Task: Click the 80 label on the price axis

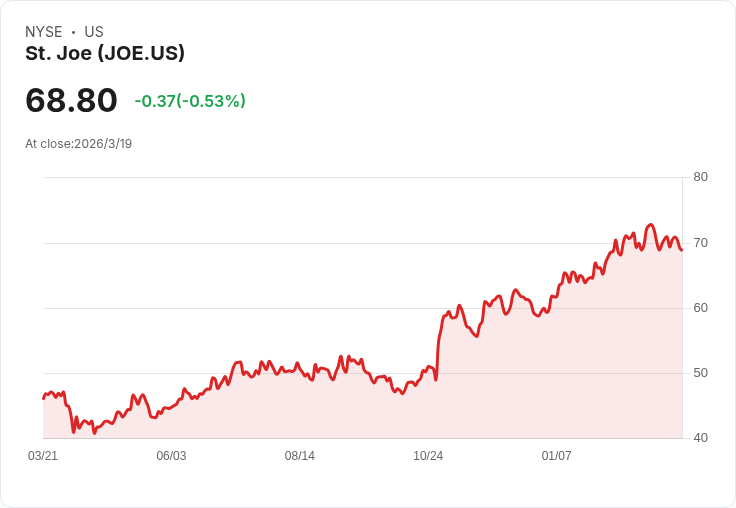Action: [x=700, y=178]
